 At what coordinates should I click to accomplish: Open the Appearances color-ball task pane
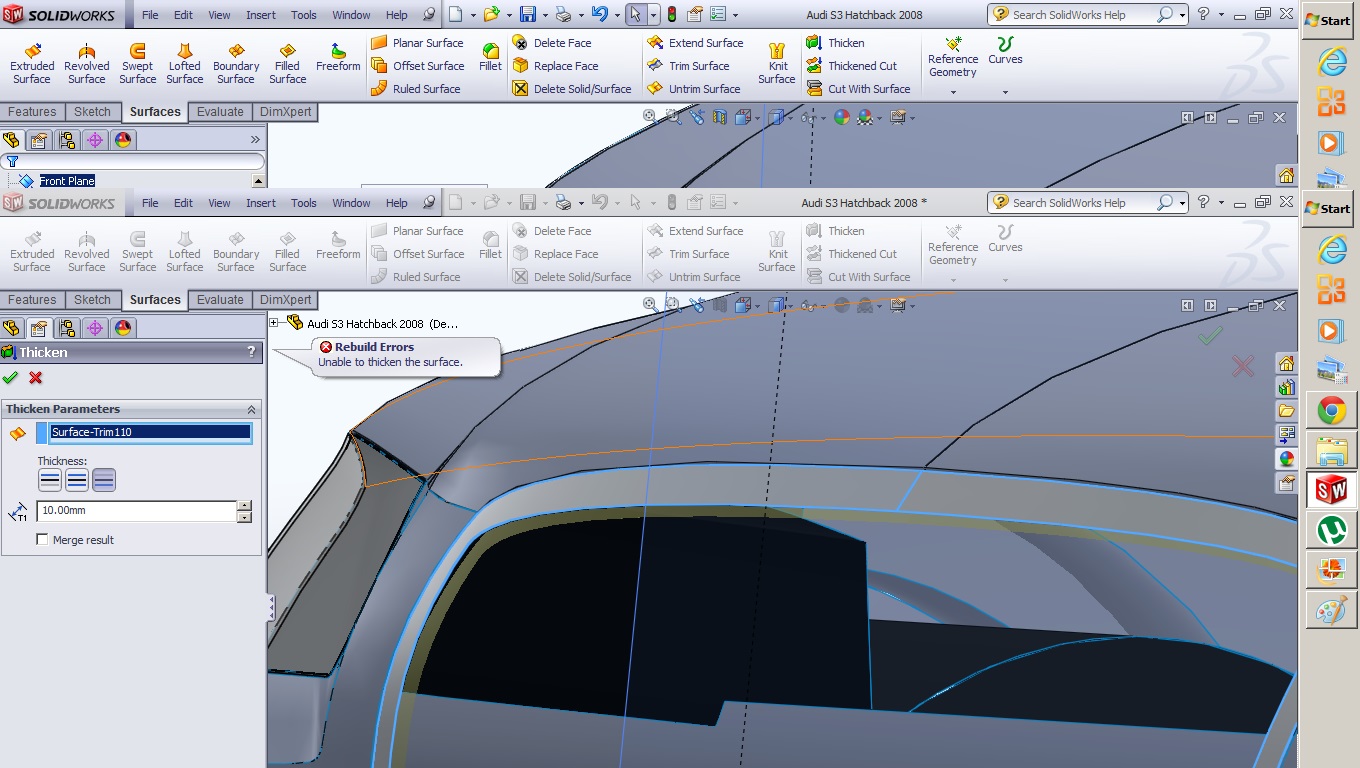coord(1287,459)
